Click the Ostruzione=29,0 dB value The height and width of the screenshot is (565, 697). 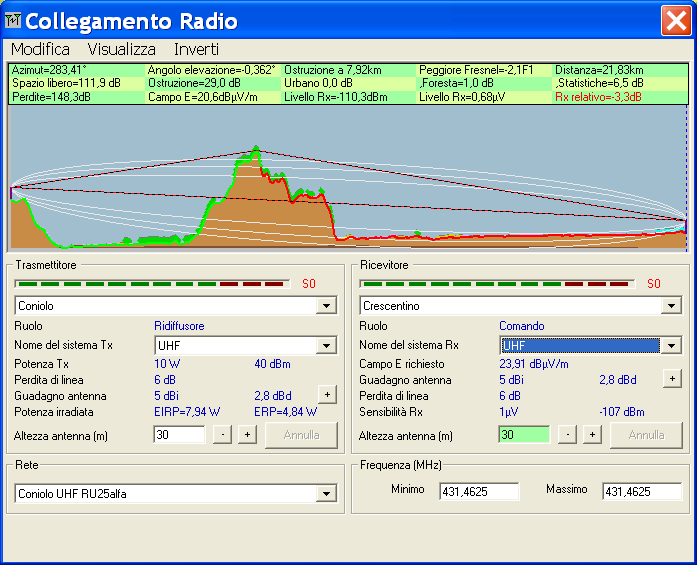pos(194,83)
